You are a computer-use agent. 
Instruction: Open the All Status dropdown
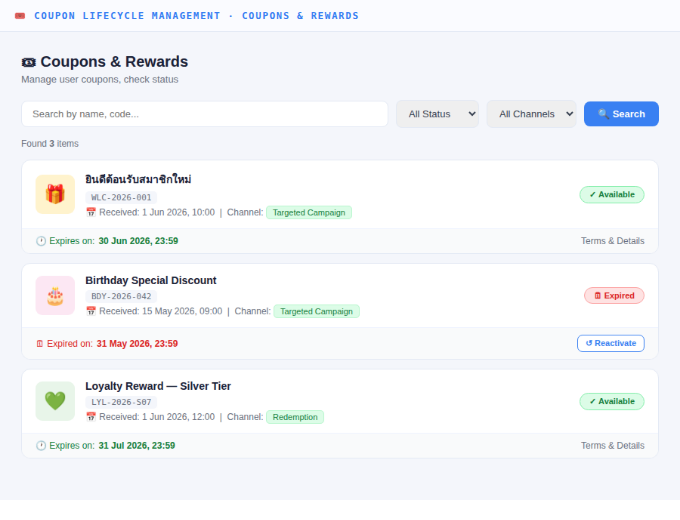coord(437,114)
